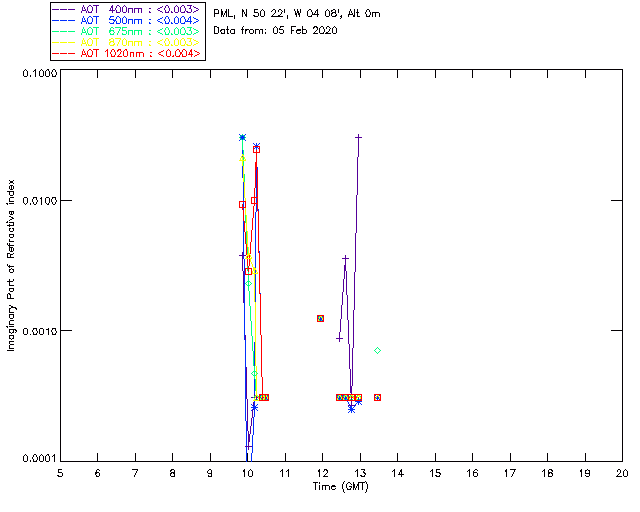The height and width of the screenshot is (512, 640).
Task: Click the AOT 870nm legend entry
Action: [127, 42]
